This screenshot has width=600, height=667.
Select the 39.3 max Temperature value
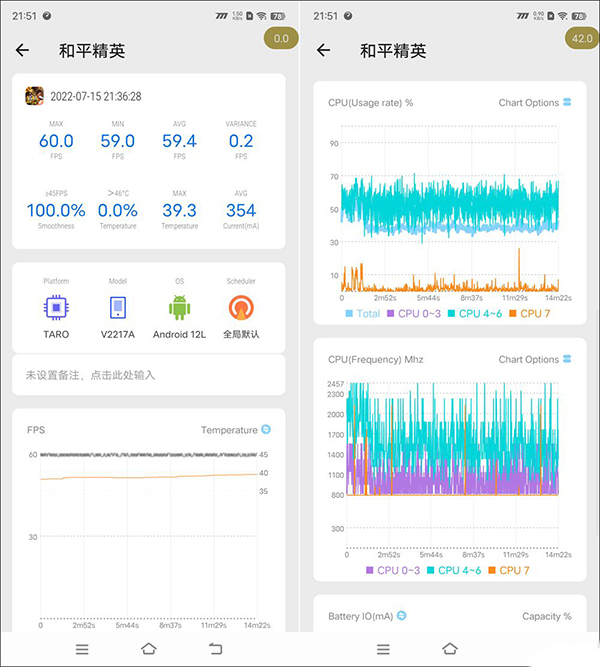pyautogui.click(x=179, y=210)
